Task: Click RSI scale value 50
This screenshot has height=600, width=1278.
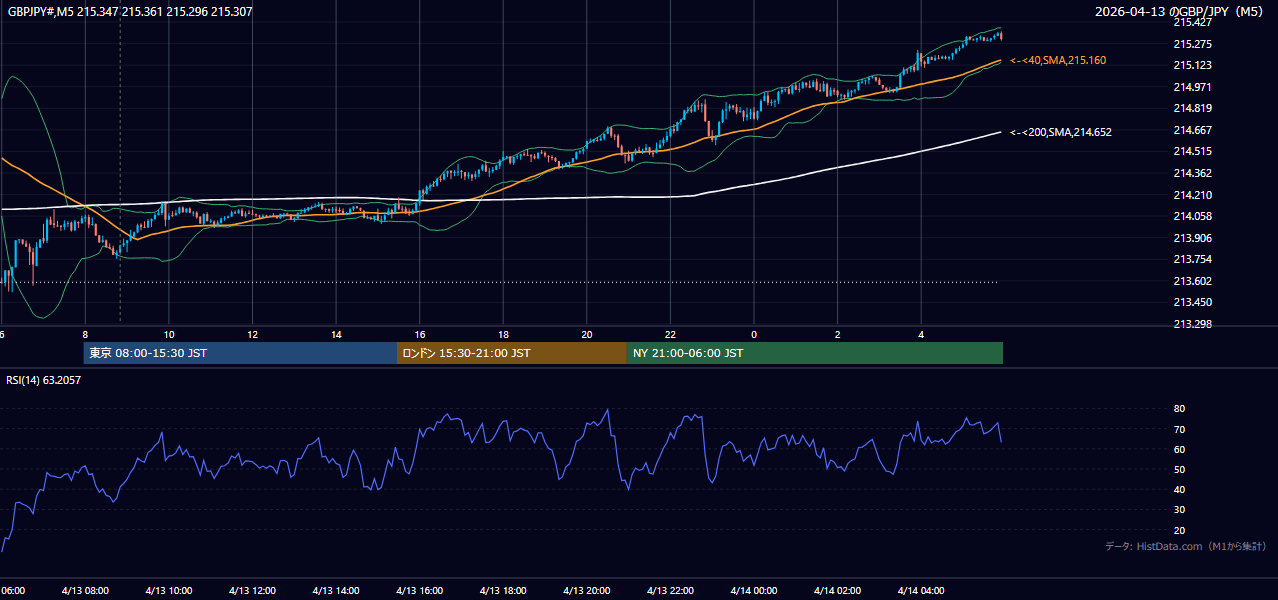Action: 1179,470
